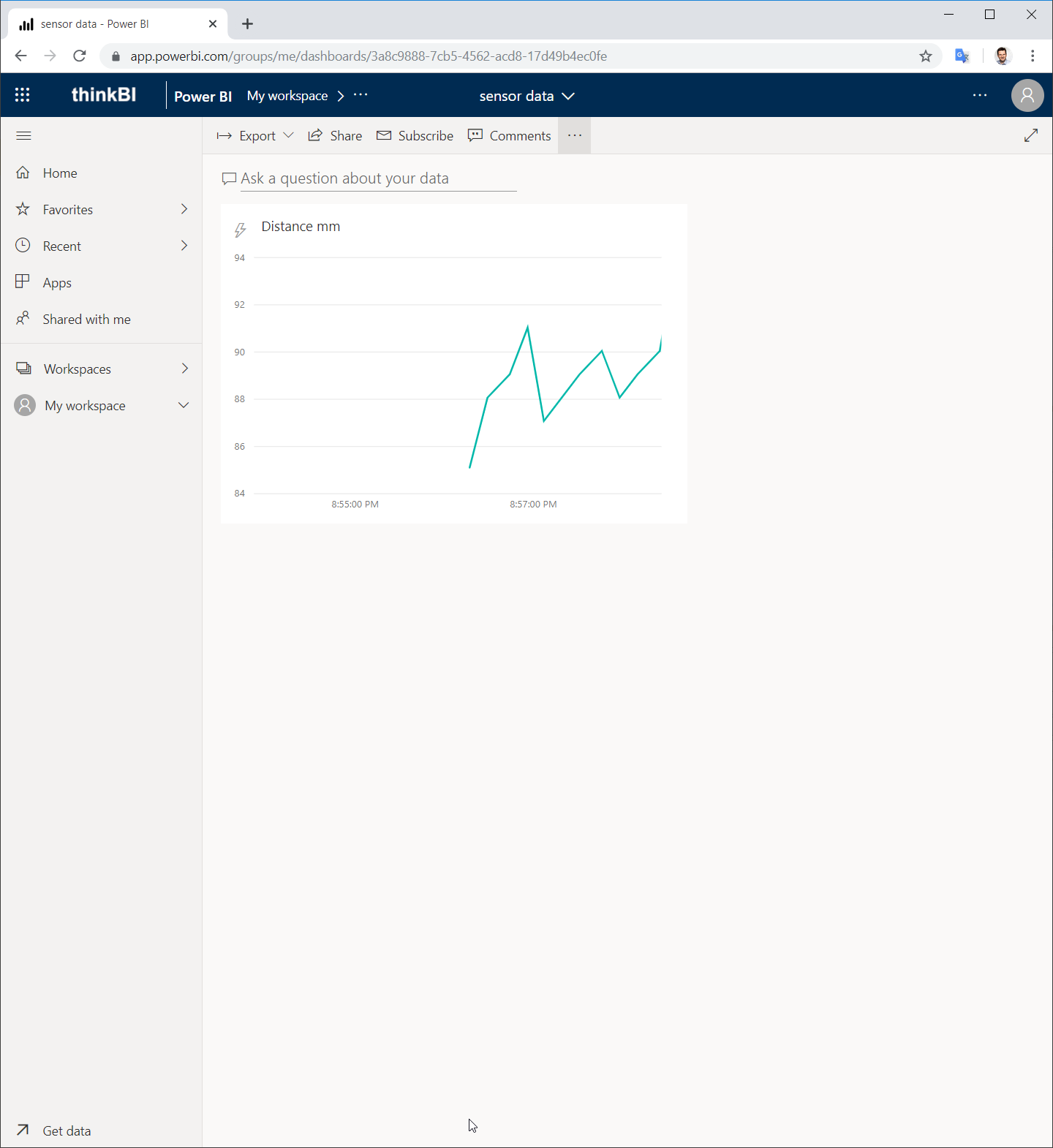The image size is (1053, 1148).
Task: Expand the Favorites flyout chevron
Action: tap(184, 209)
